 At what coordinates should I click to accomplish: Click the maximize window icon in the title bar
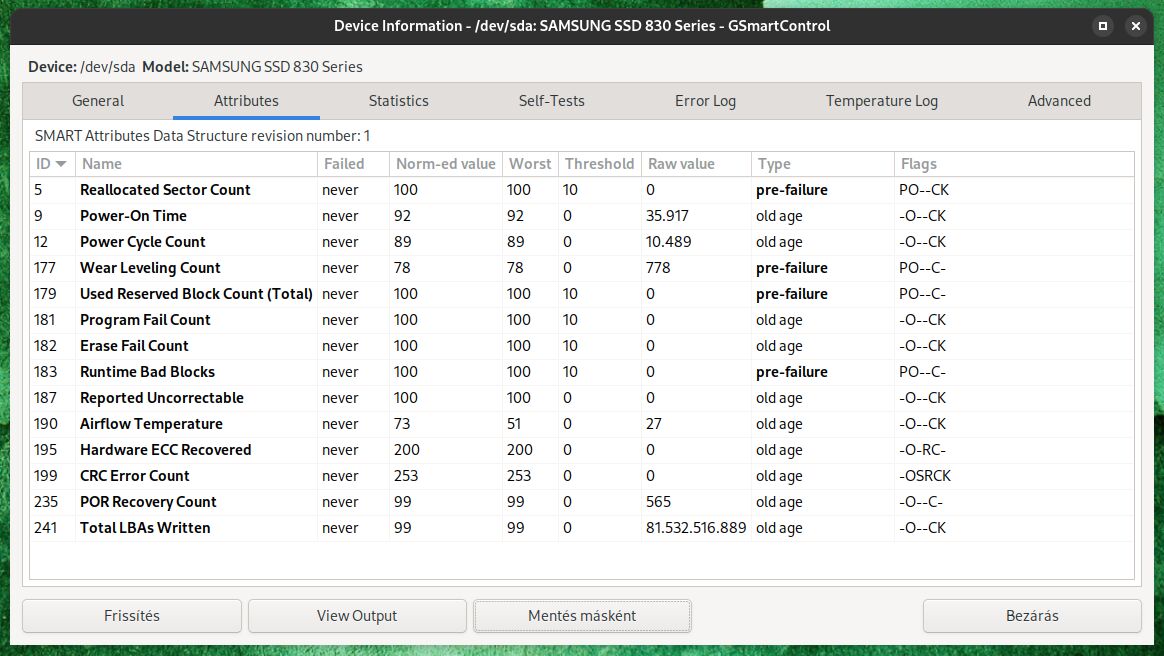click(x=1103, y=25)
